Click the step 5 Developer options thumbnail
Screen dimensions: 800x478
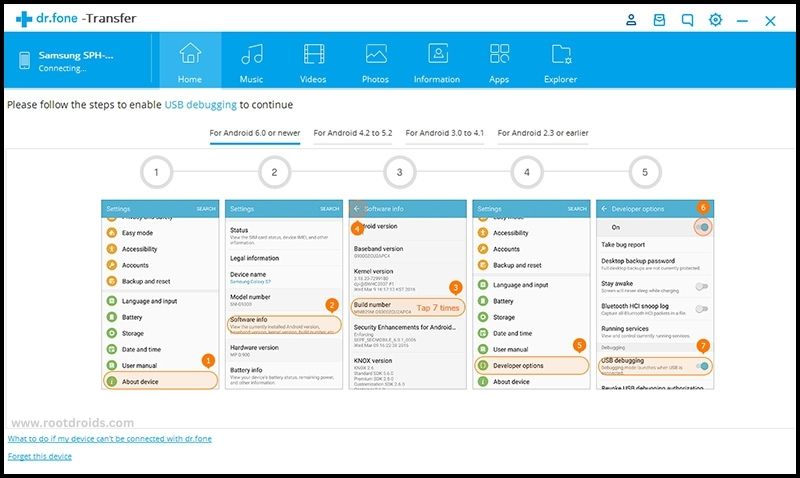tap(655, 294)
